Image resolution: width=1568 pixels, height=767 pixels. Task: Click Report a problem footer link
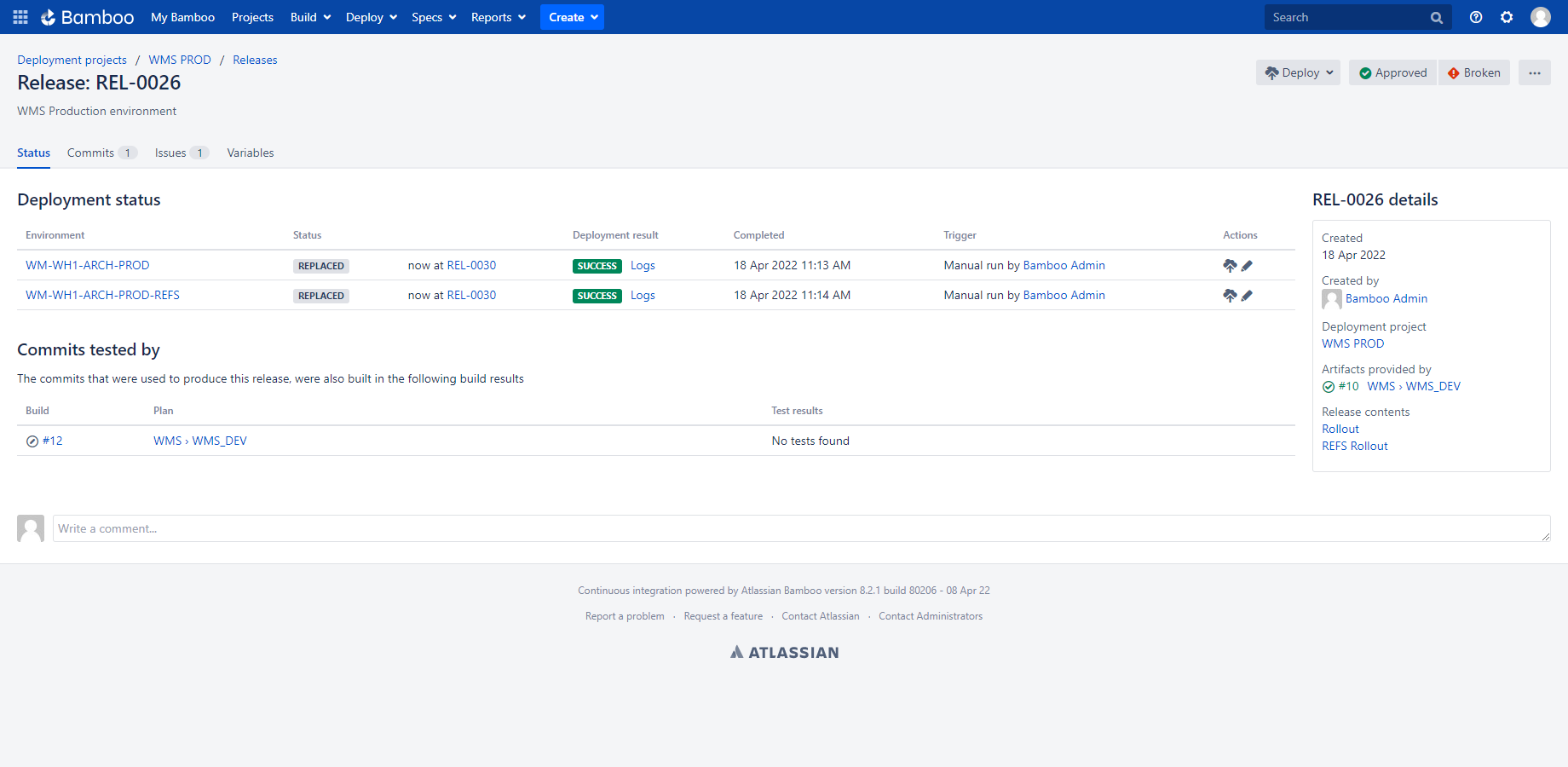click(x=625, y=616)
